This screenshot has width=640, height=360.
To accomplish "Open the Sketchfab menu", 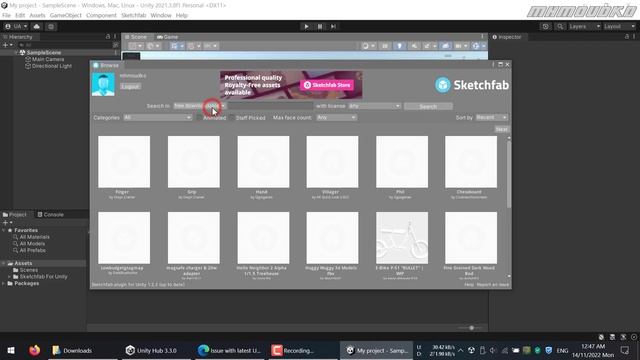I will pos(133,16).
